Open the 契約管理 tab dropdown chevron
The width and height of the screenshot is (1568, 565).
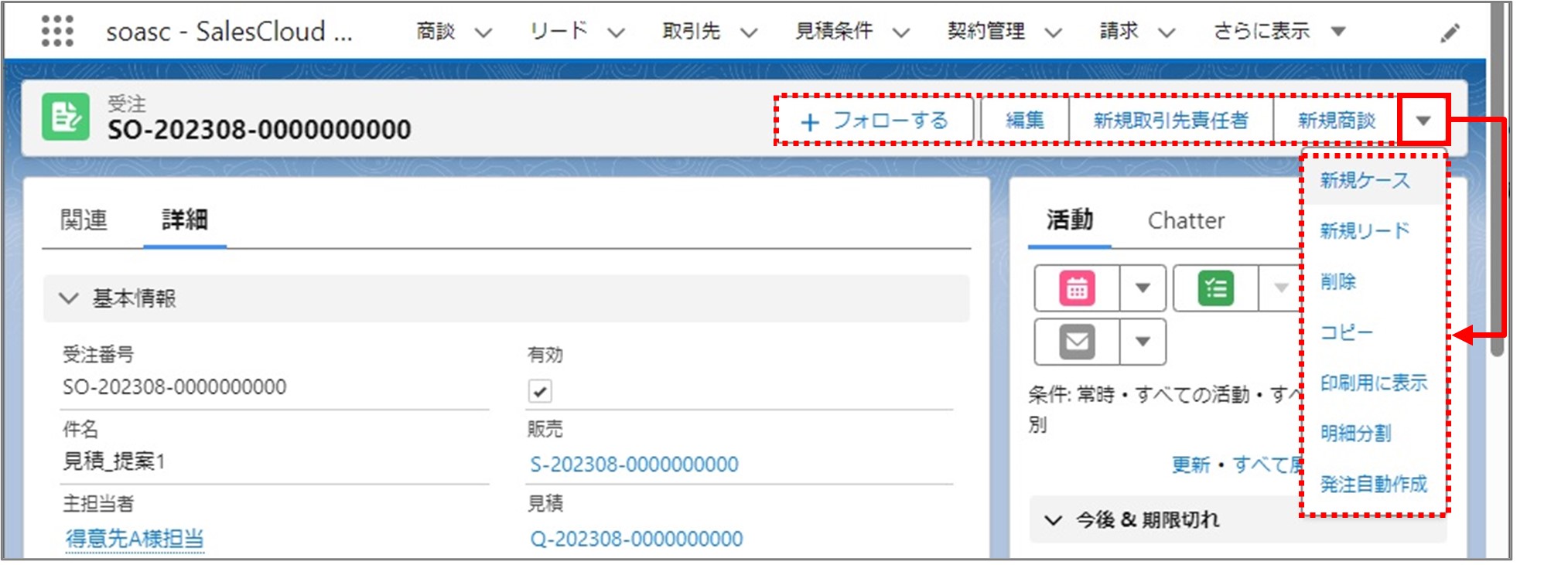pyautogui.click(x=1053, y=32)
